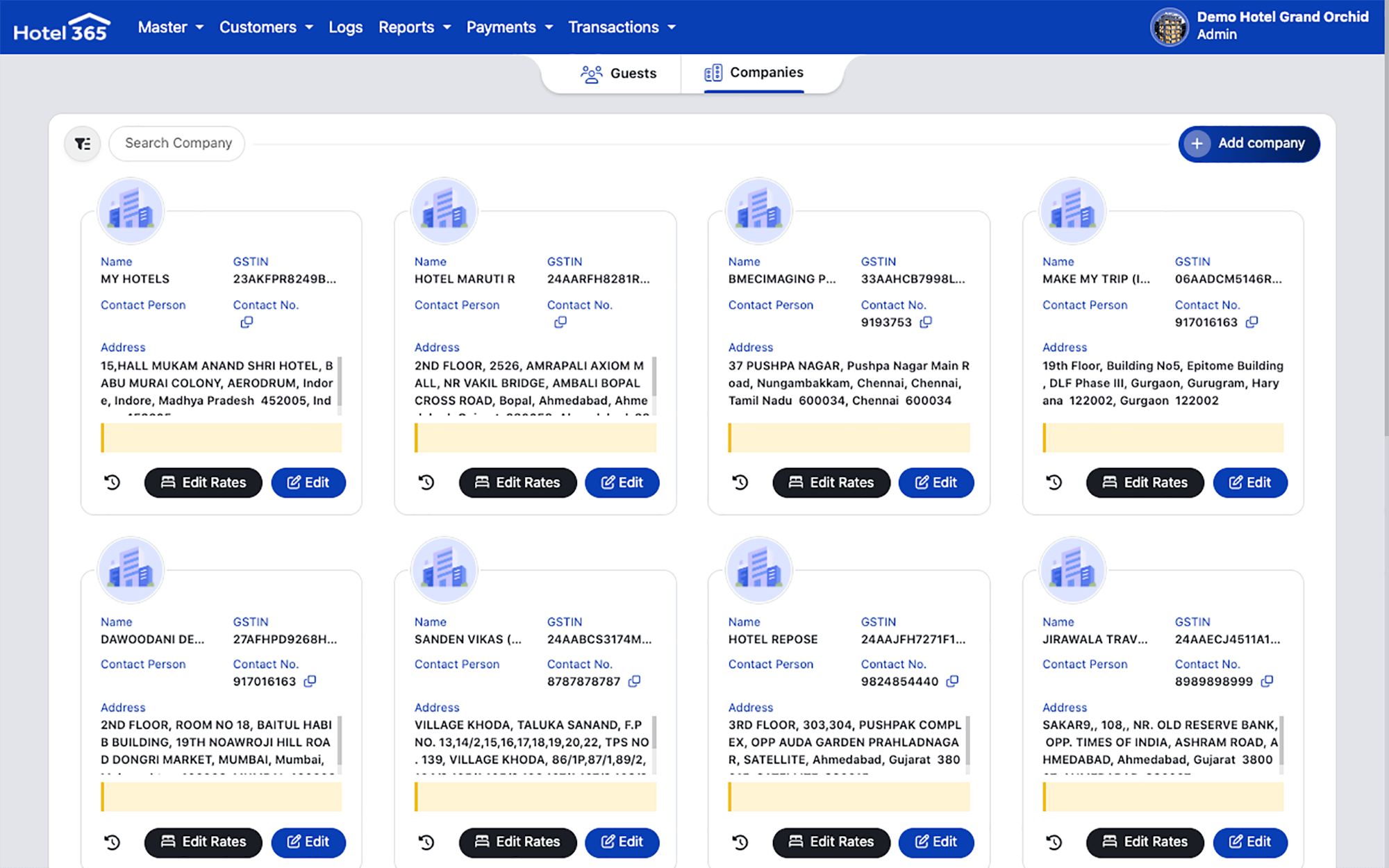1389x868 pixels.
Task: Open Demo Hotel Grand Orchid profile avatar
Action: point(1170,27)
